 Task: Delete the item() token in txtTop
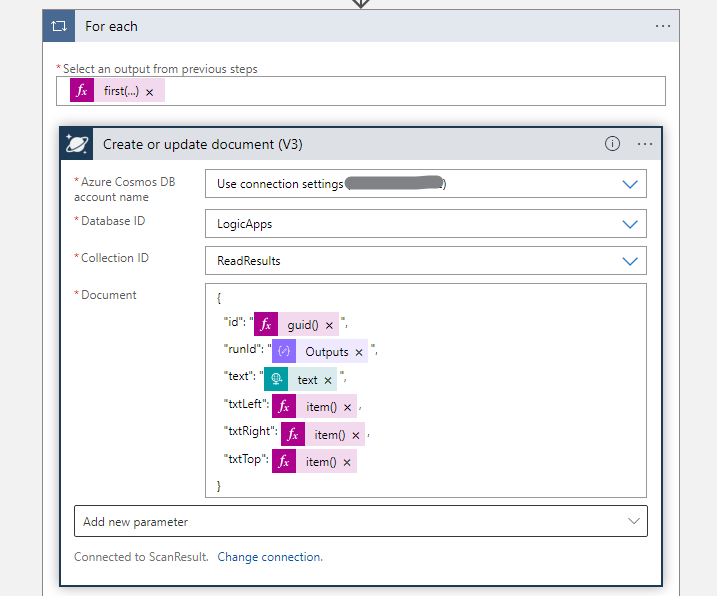[x=347, y=462]
